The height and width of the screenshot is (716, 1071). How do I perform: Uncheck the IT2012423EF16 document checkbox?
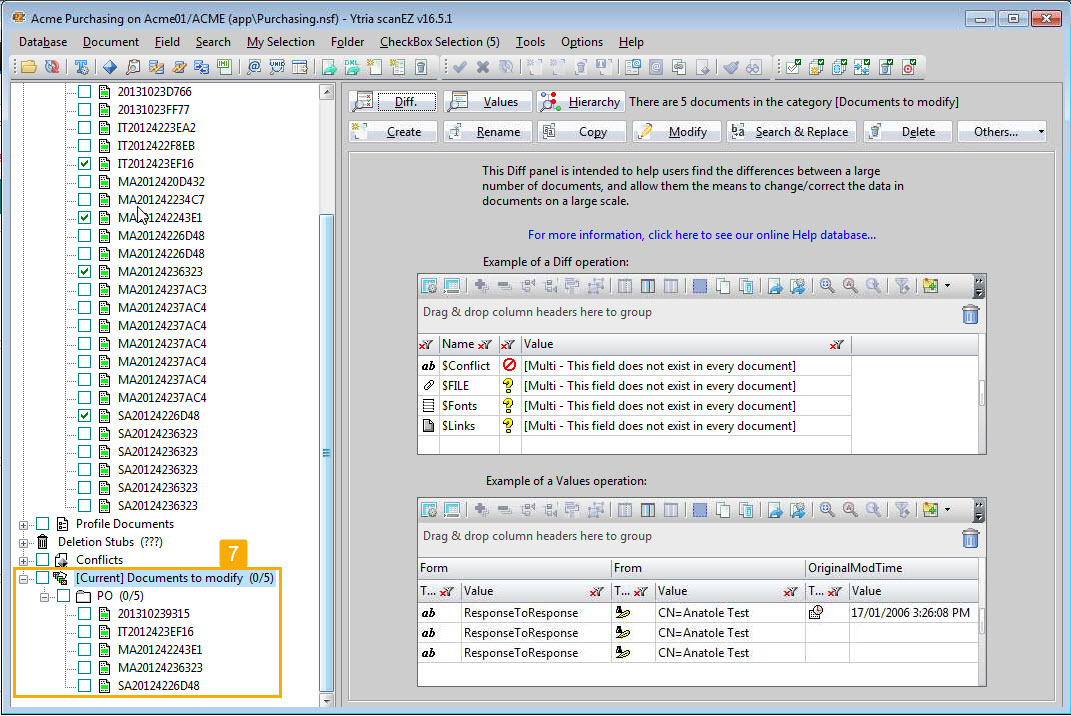84,162
